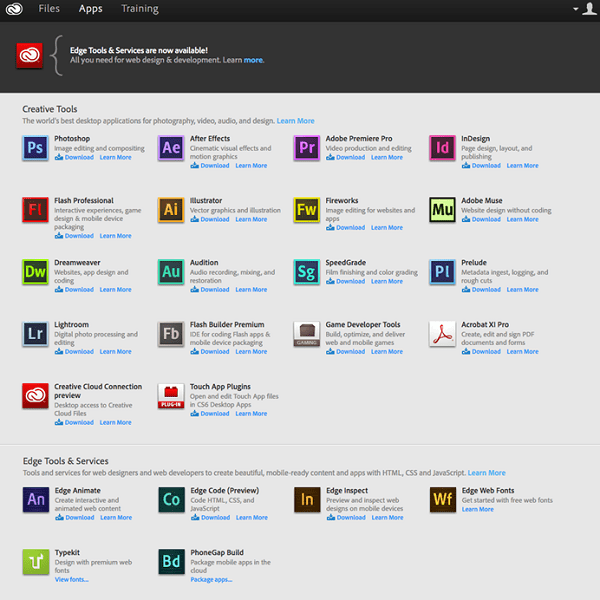600x600 pixels.
Task: Click the Photoshop Ps app icon
Action: point(35,148)
